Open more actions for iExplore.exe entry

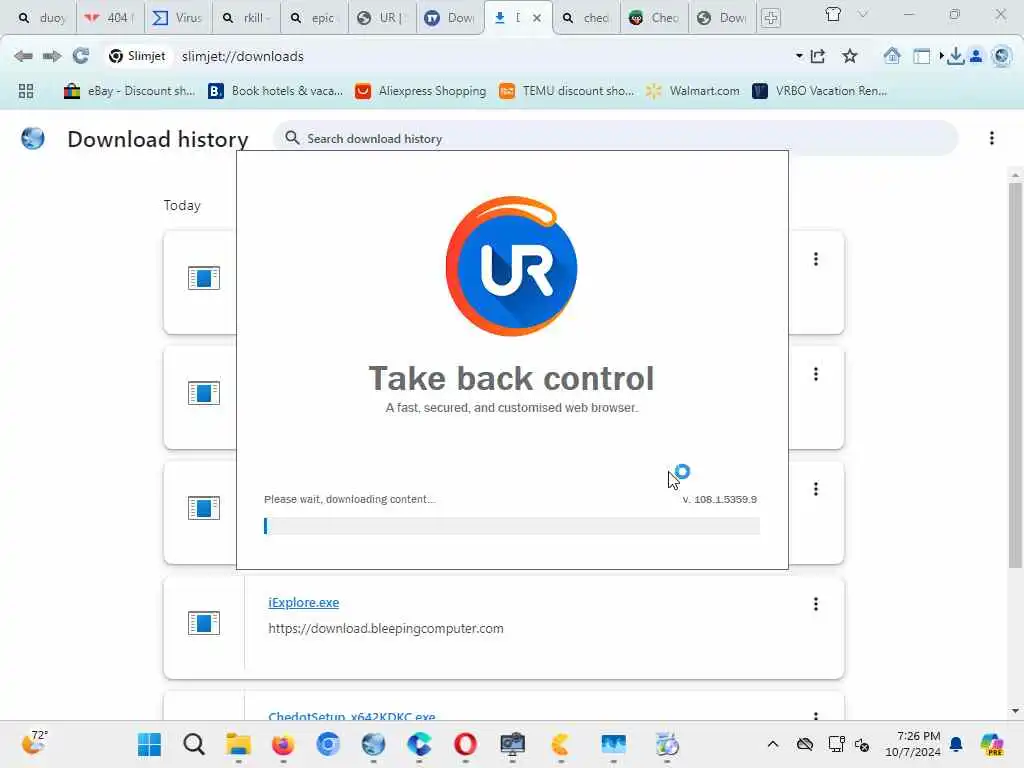816,604
